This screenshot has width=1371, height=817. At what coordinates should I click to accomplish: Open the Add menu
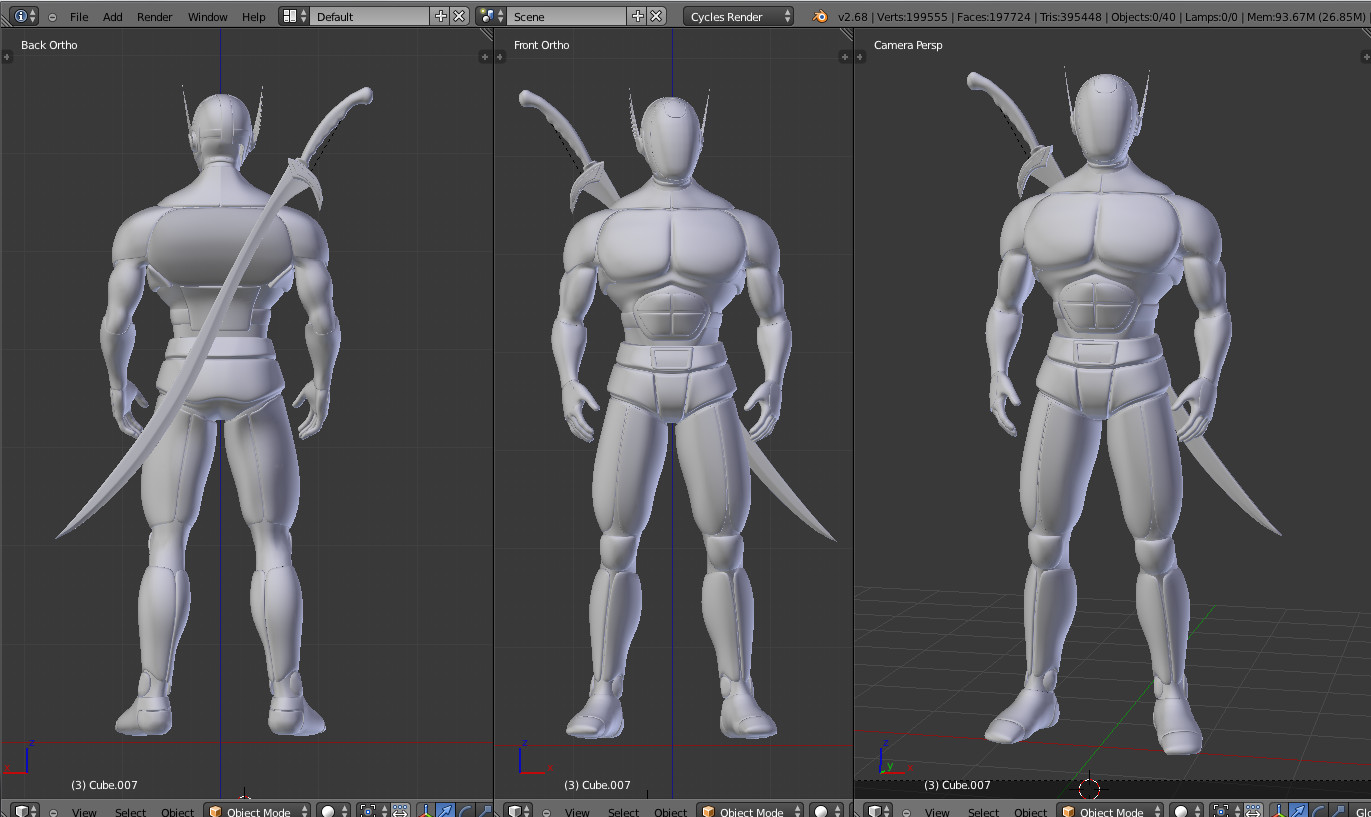point(113,17)
